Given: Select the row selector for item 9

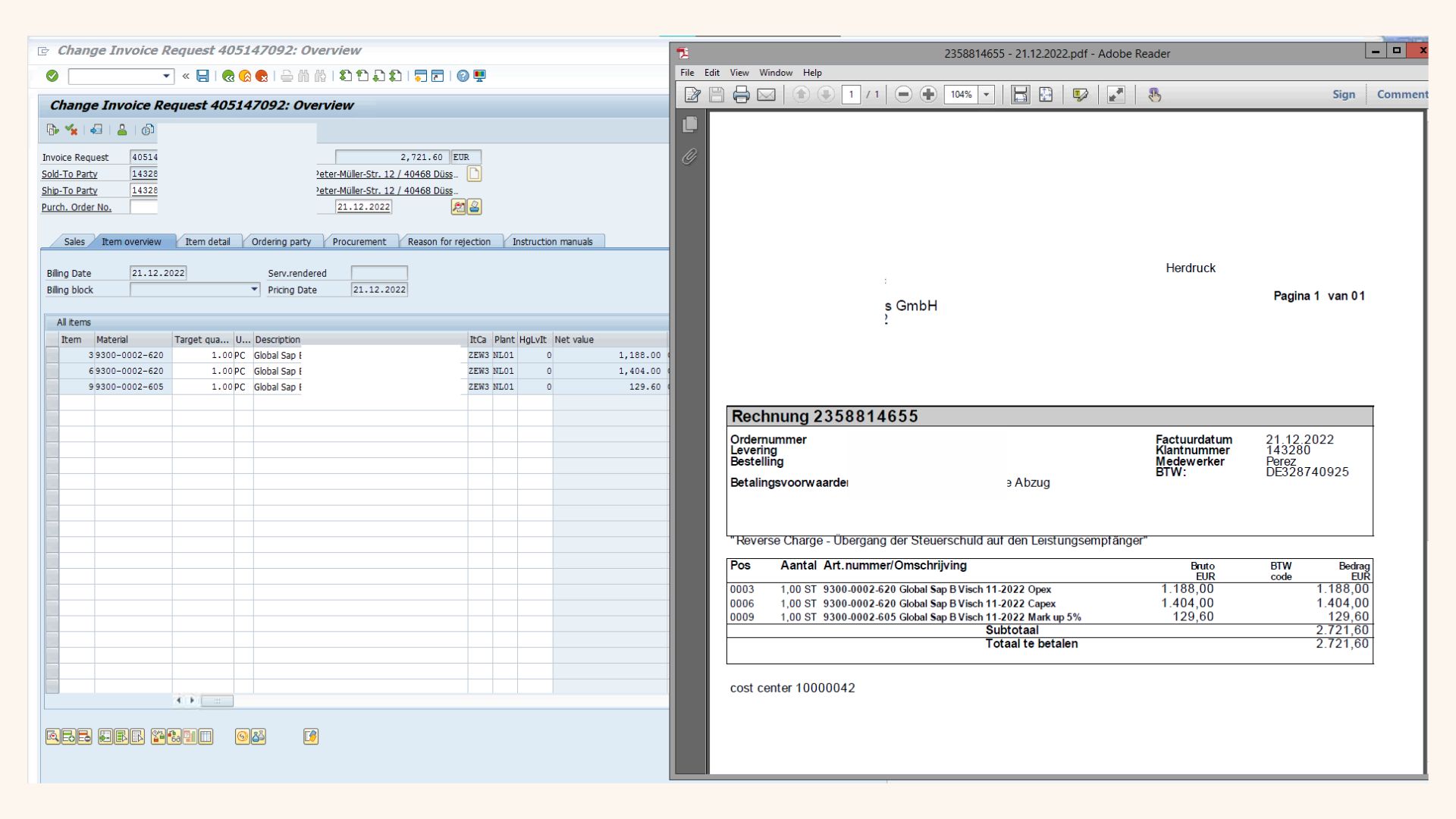Looking at the screenshot, I should point(52,387).
